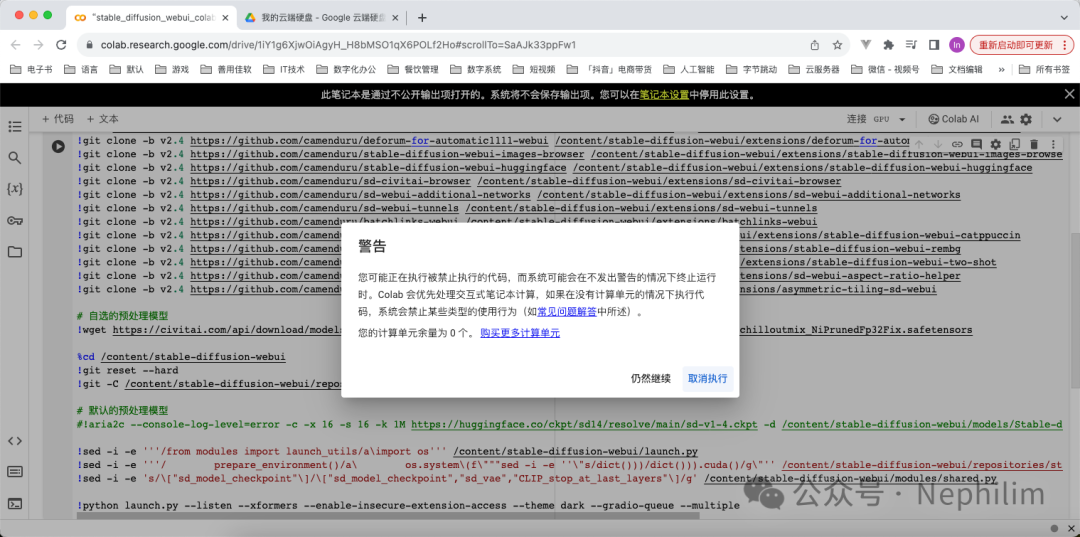Open the variables {x} panel
The height and width of the screenshot is (537, 1080).
14,189
